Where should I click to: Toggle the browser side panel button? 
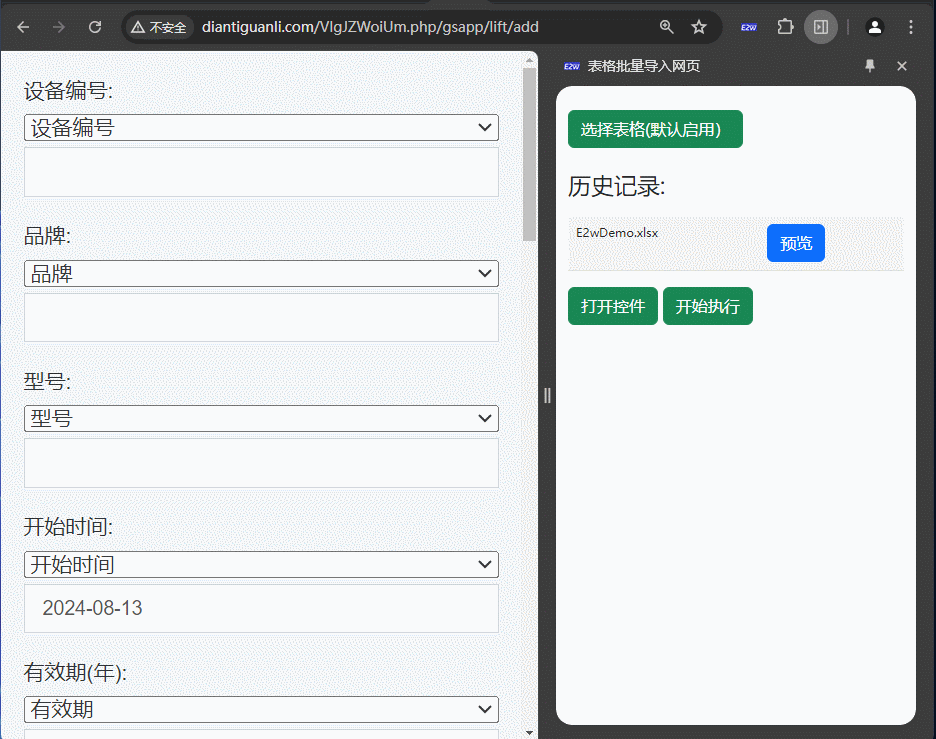821,27
